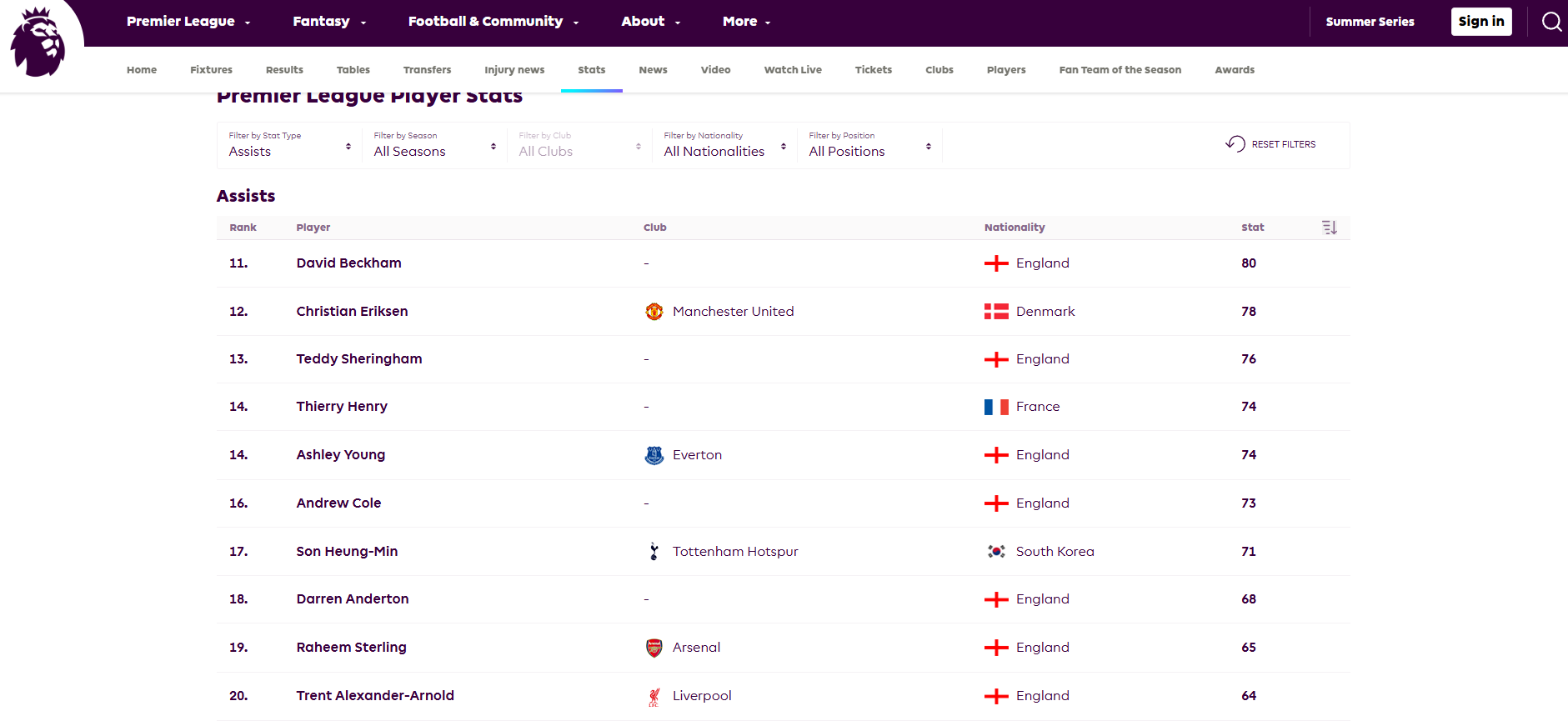Open the Filter by Nationality dropdown

tap(724, 146)
